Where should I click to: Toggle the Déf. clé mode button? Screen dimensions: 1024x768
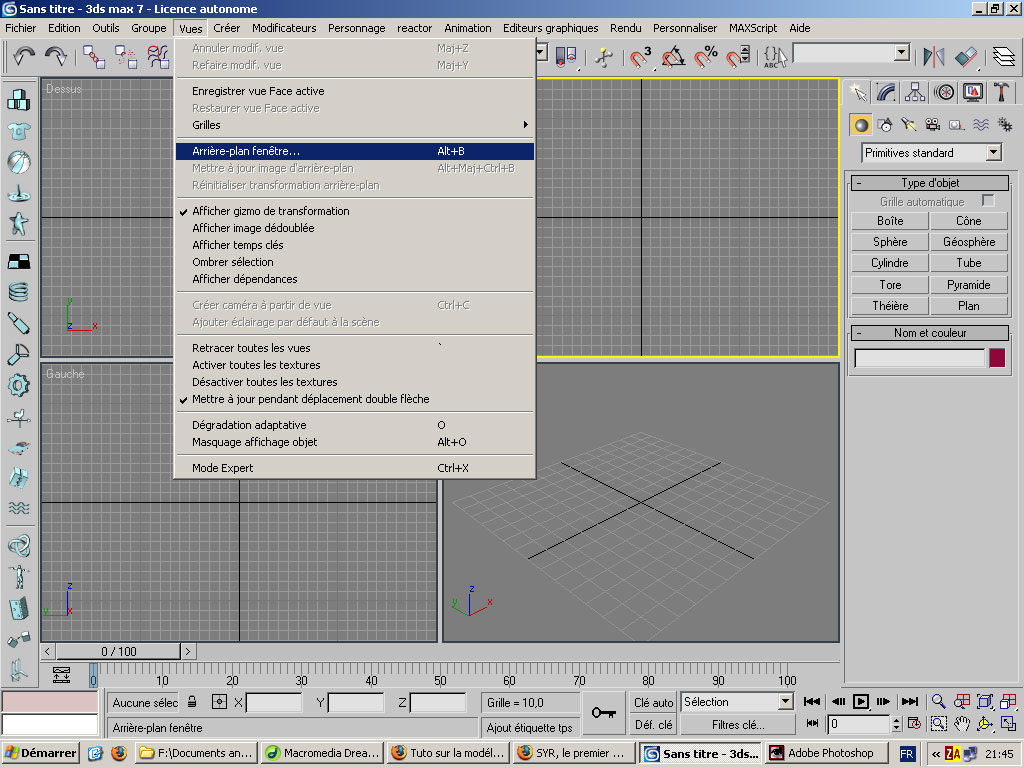pyautogui.click(x=653, y=725)
